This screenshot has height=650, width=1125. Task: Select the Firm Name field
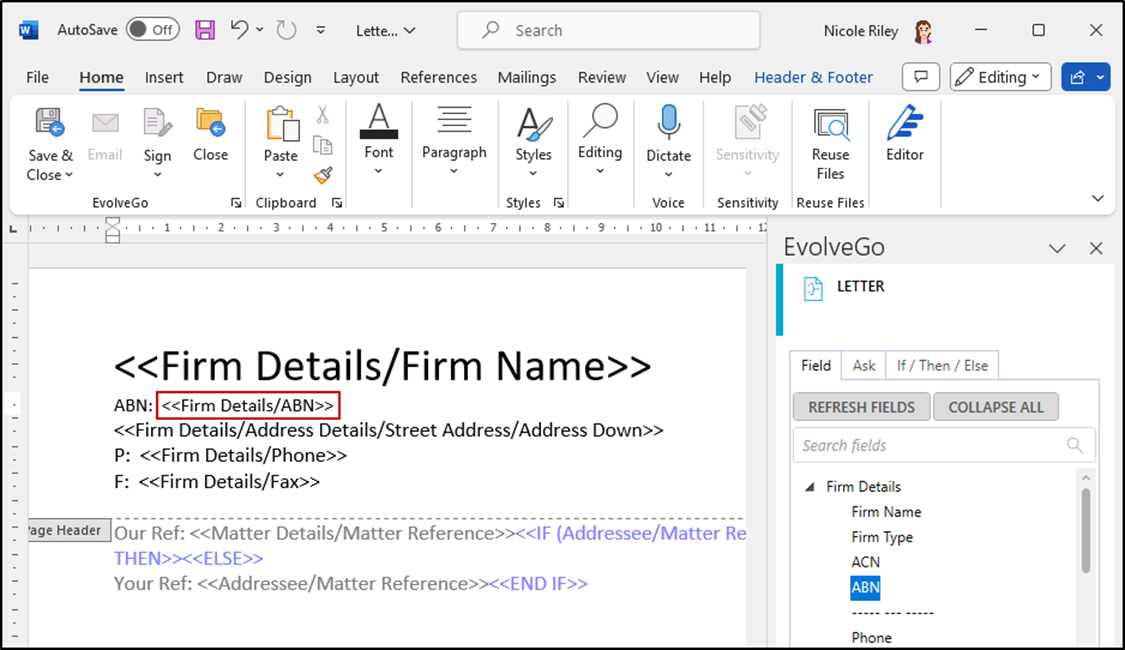pos(886,512)
